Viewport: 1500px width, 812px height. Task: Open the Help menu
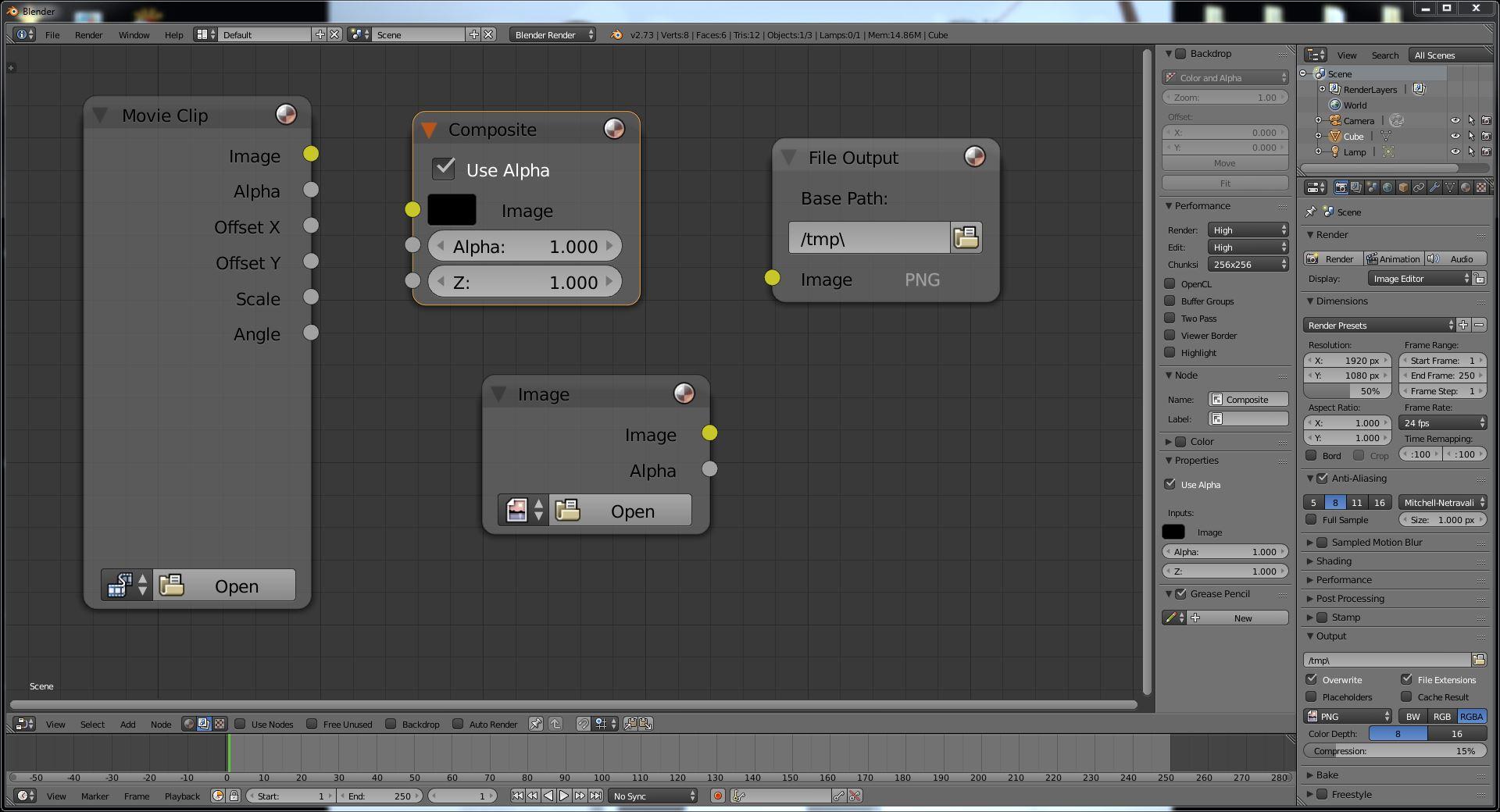tap(173, 34)
